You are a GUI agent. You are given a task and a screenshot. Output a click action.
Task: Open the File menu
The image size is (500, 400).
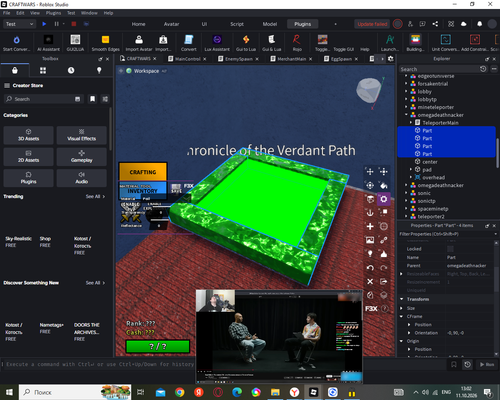tap(6, 13)
